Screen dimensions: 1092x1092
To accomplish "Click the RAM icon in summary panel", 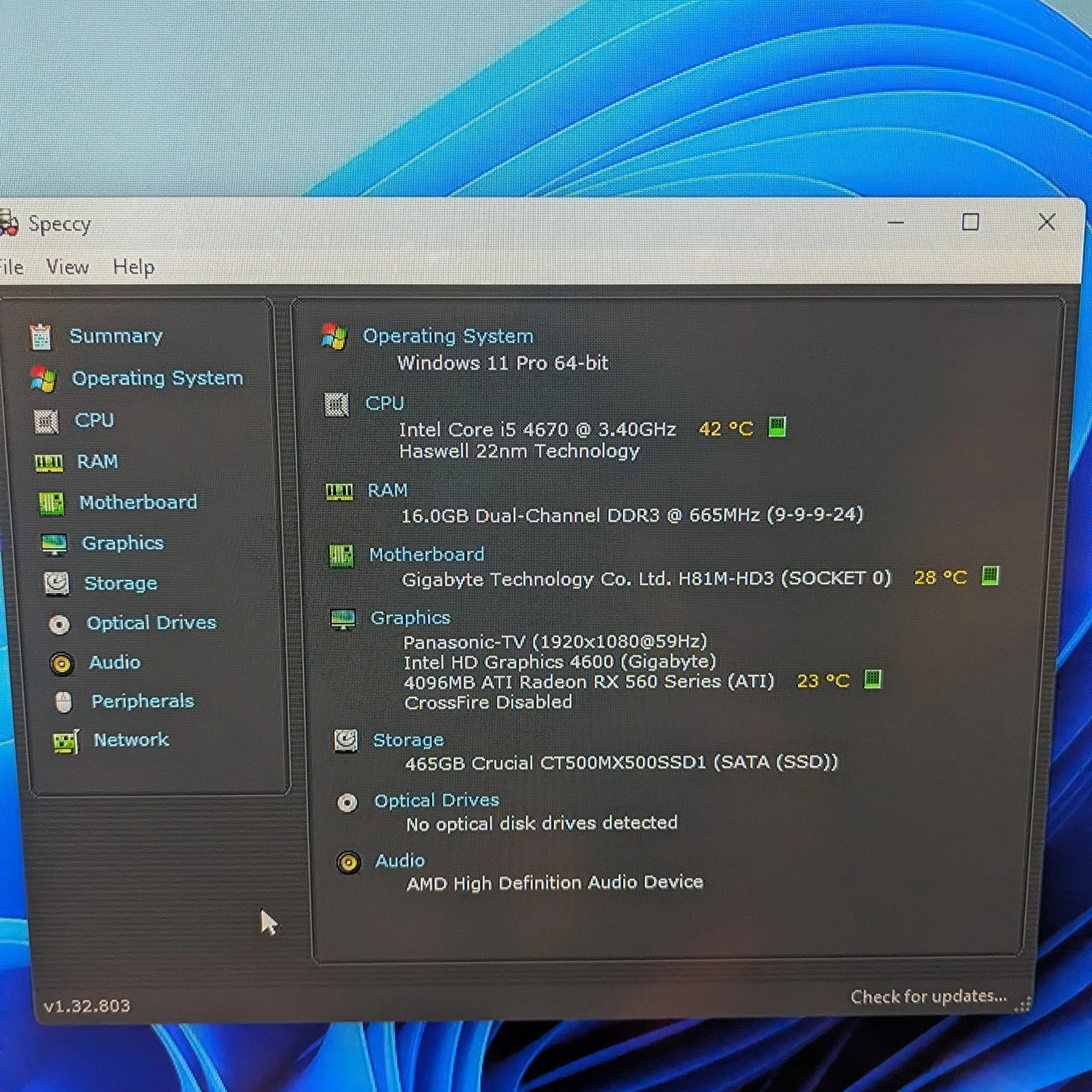I will (x=339, y=491).
